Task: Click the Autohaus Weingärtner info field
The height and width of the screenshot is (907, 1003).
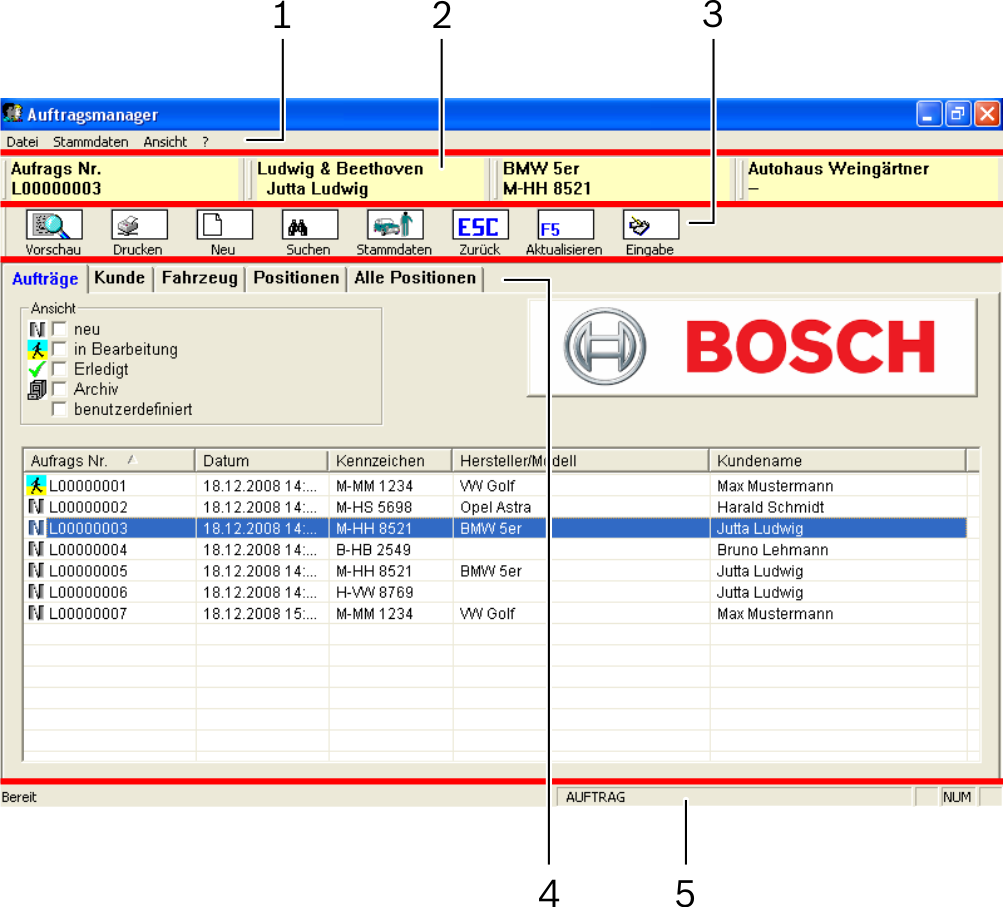Action: (x=871, y=178)
